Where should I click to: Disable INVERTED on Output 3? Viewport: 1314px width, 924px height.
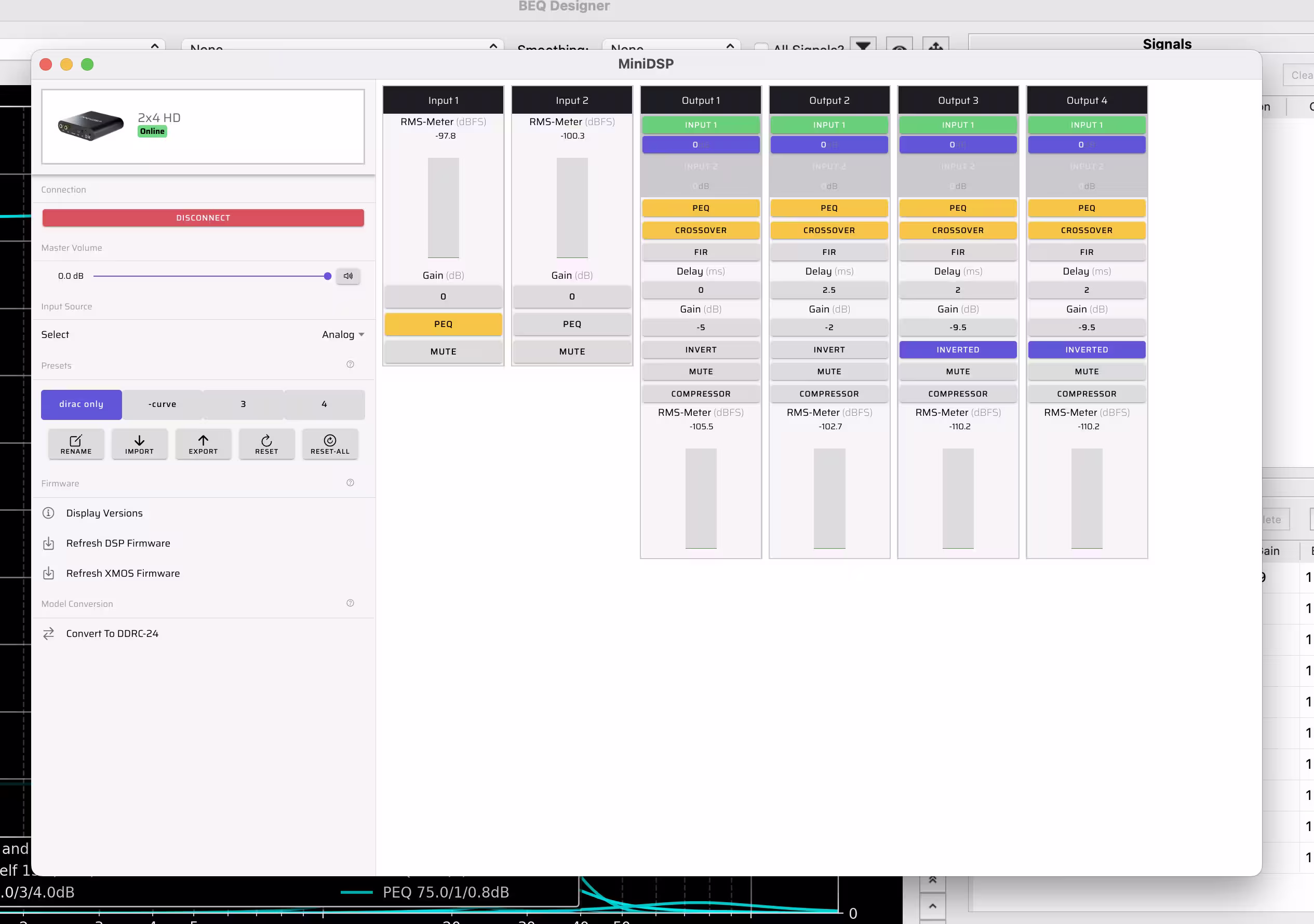tap(958, 349)
